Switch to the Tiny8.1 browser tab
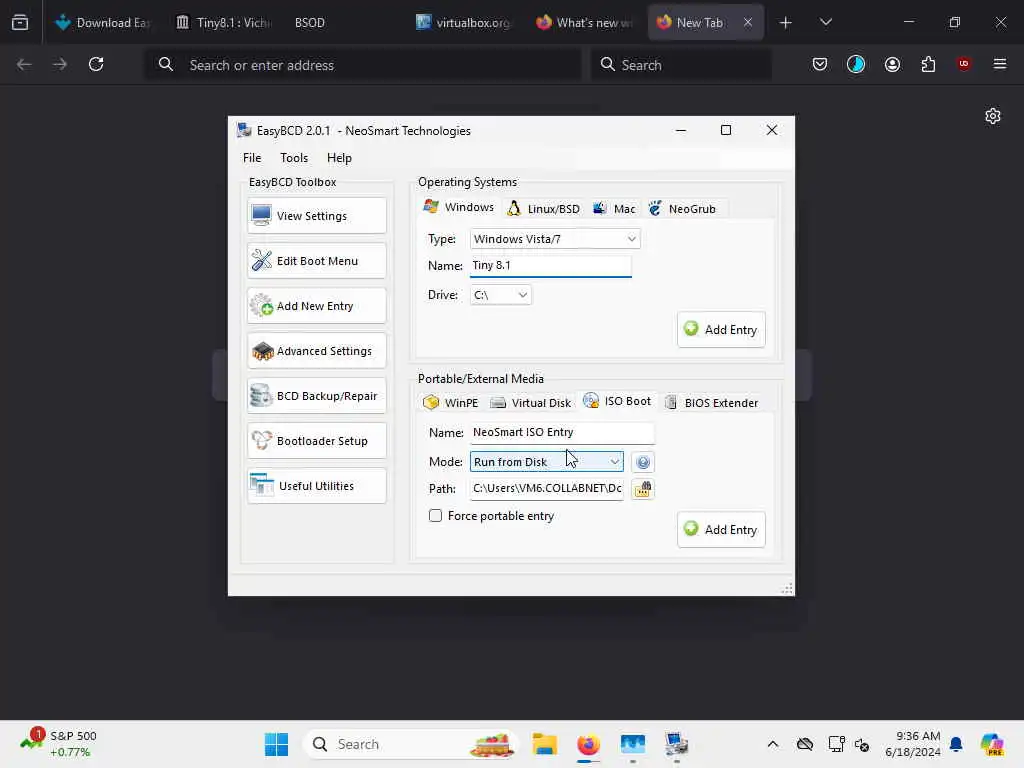Image resolution: width=1024 pixels, height=768 pixels. 224,23
